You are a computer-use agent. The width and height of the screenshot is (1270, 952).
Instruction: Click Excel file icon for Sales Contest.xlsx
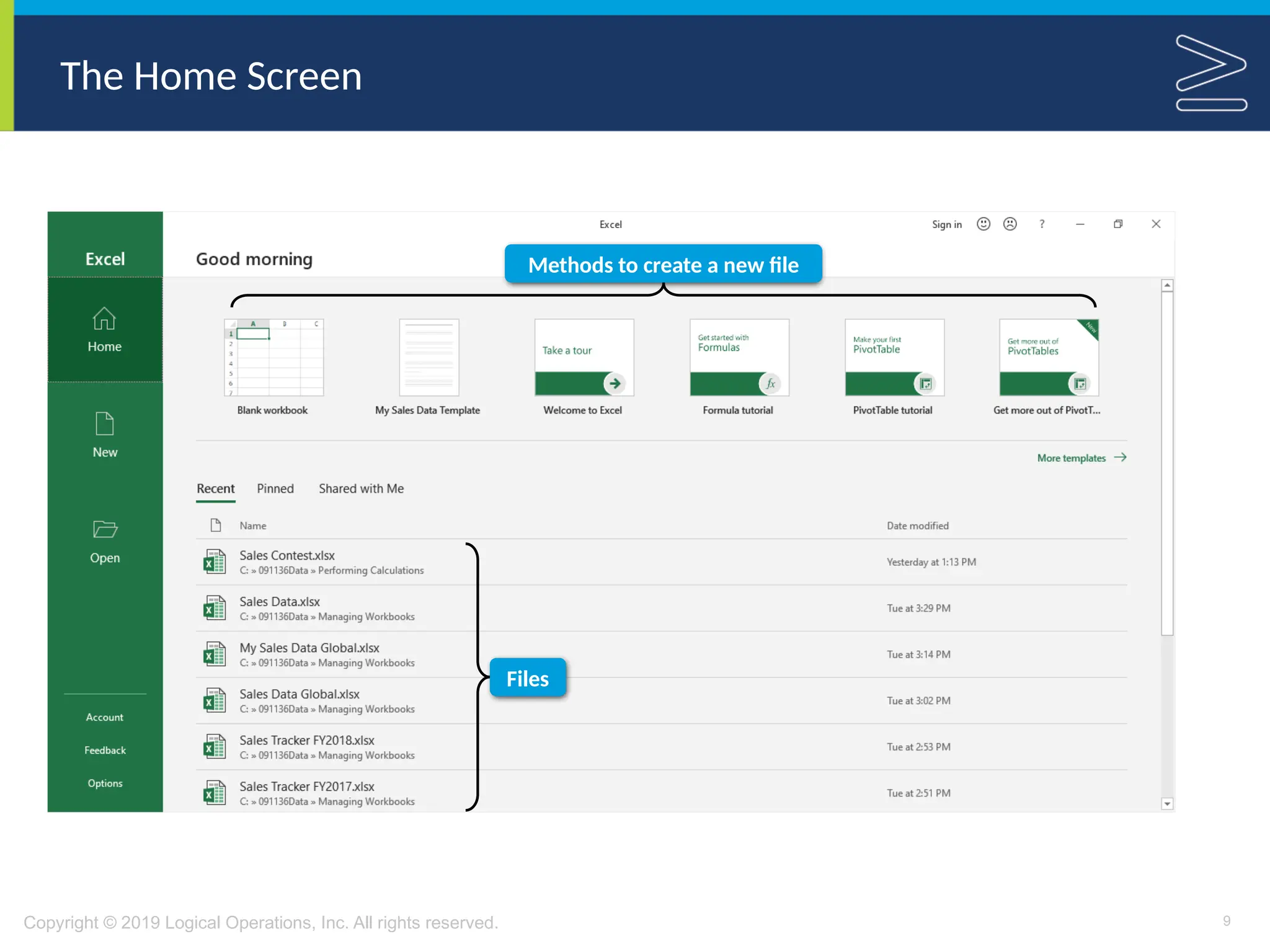tap(215, 562)
